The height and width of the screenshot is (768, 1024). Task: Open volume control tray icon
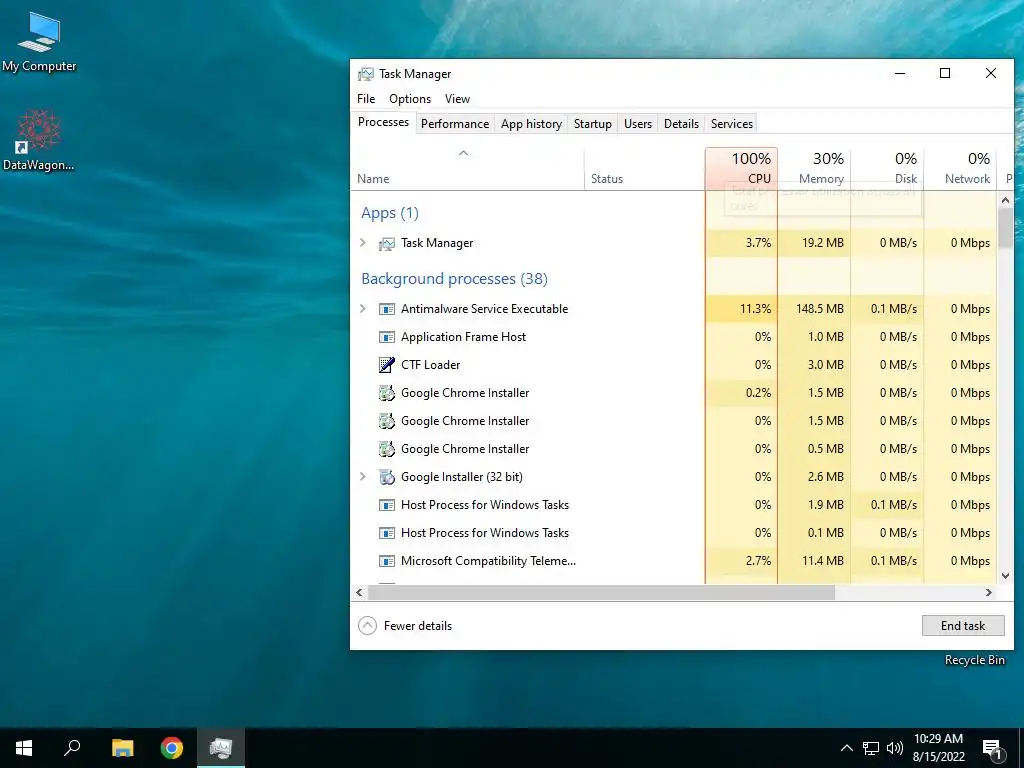pyautogui.click(x=895, y=748)
